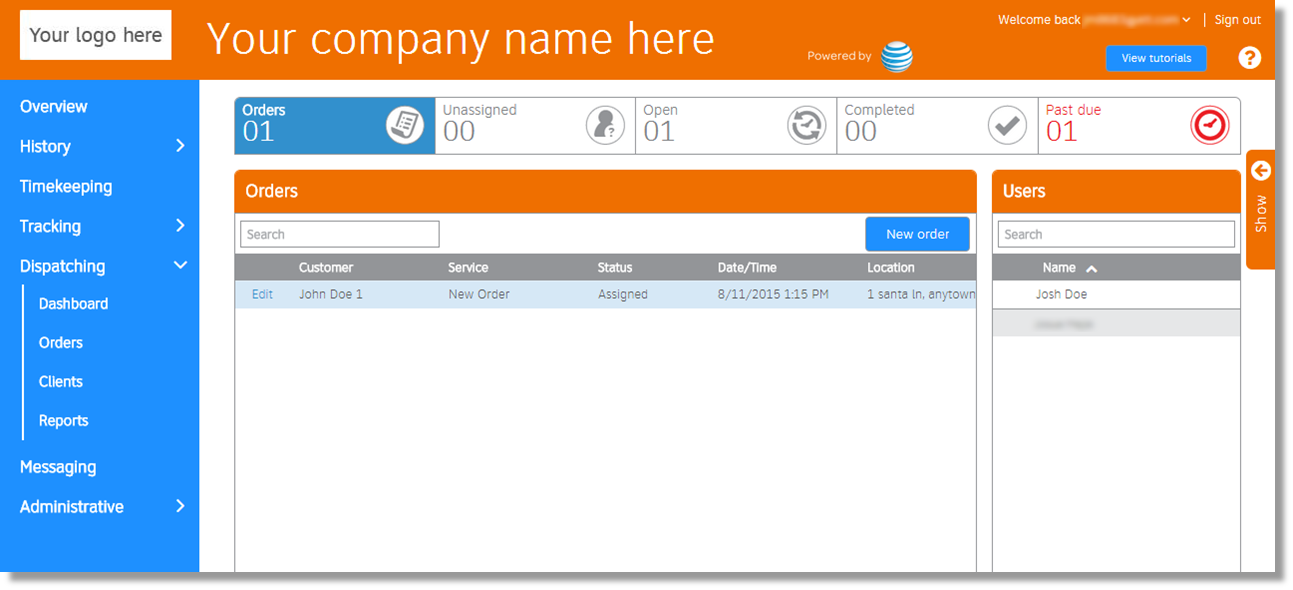The width and height of the screenshot is (1293, 590).
Task: Open the View tutorials page
Action: [x=1156, y=58]
